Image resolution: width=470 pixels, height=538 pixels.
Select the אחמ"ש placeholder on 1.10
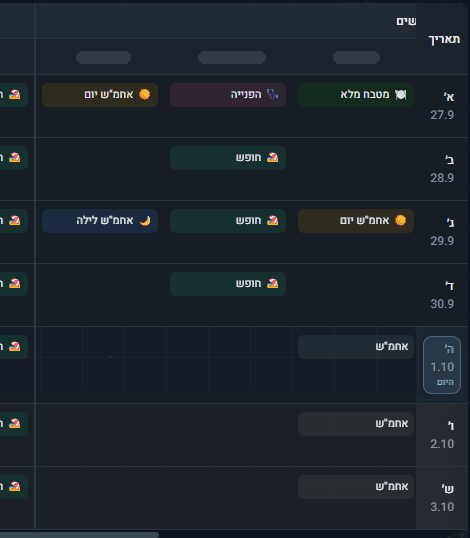[356, 347]
